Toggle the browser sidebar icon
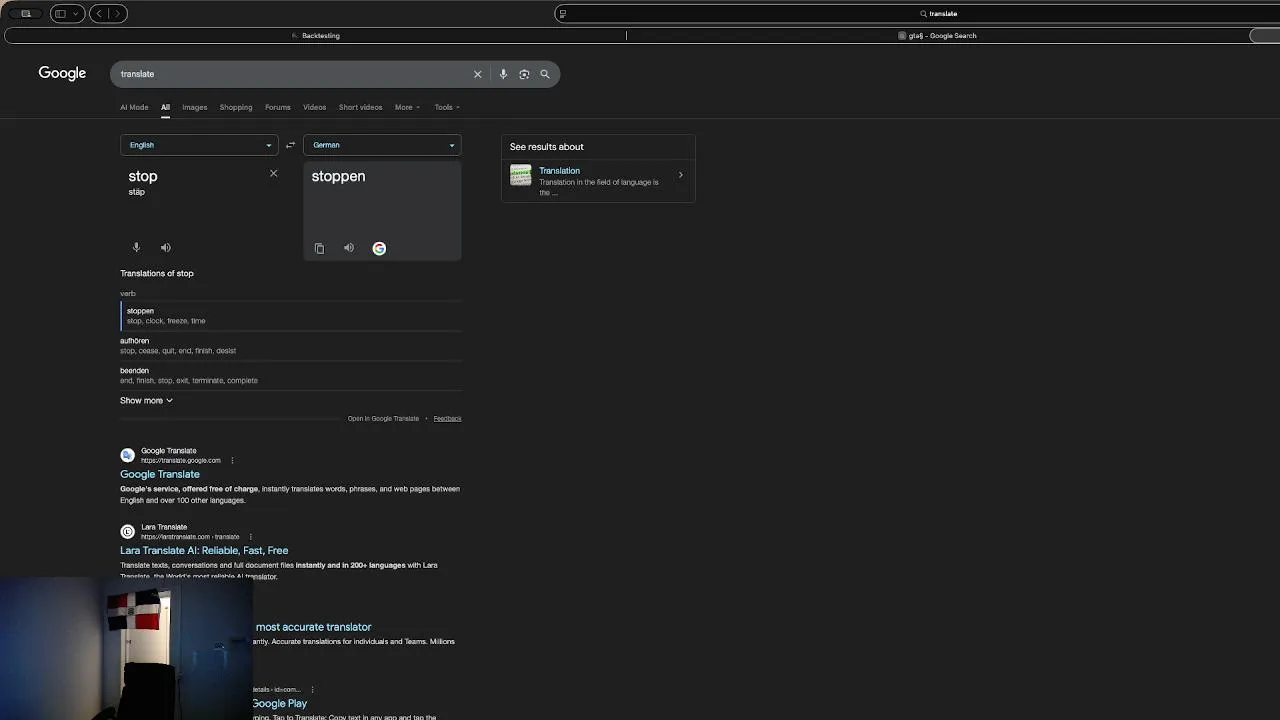The width and height of the screenshot is (1280, 720). pyautogui.click(x=60, y=13)
